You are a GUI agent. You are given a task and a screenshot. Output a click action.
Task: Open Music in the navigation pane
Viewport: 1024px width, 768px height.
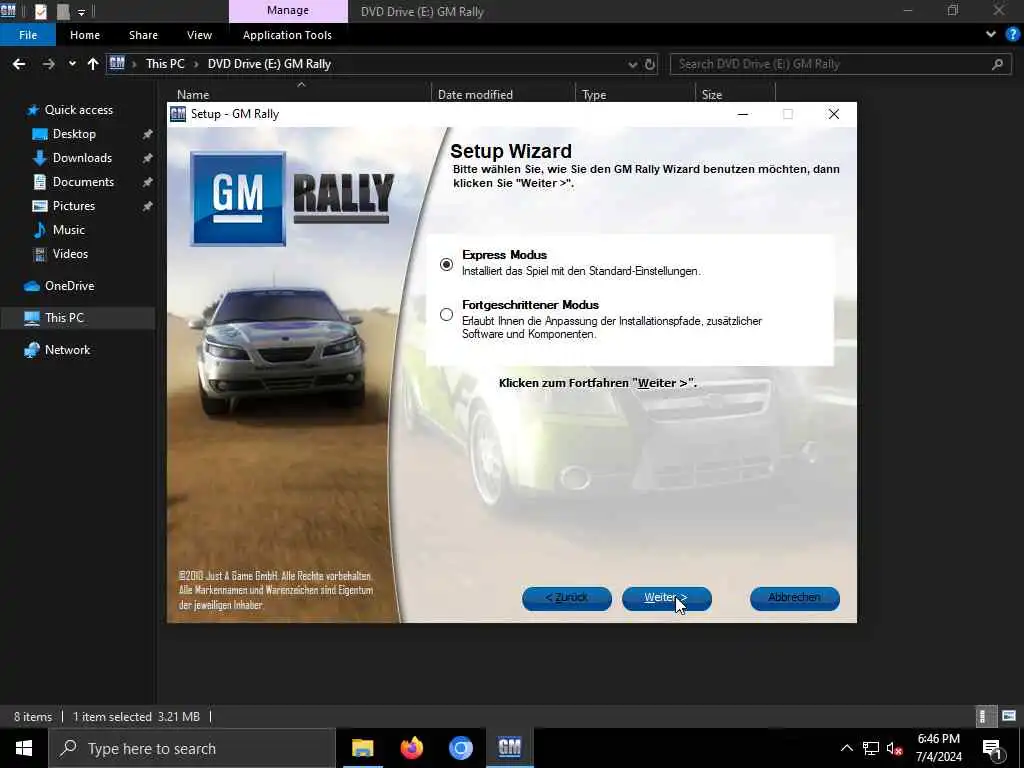point(69,230)
